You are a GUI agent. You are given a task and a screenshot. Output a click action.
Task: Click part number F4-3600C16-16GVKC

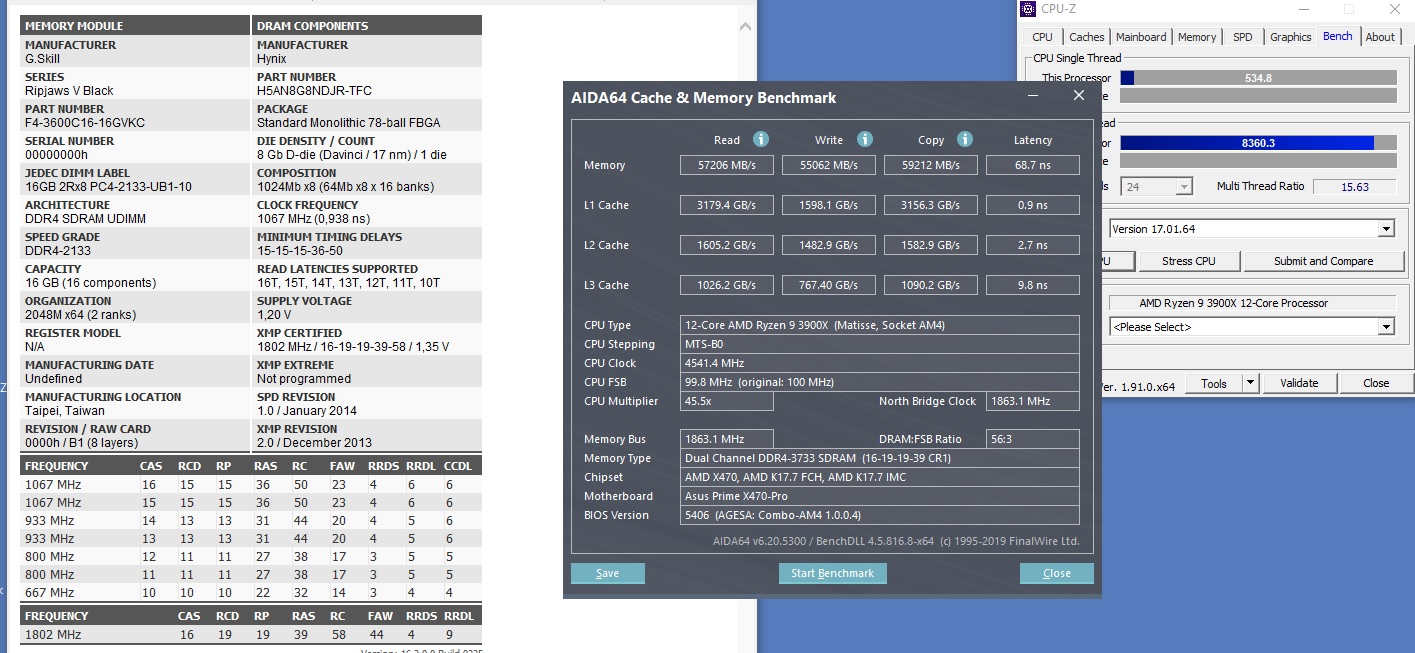(85, 123)
